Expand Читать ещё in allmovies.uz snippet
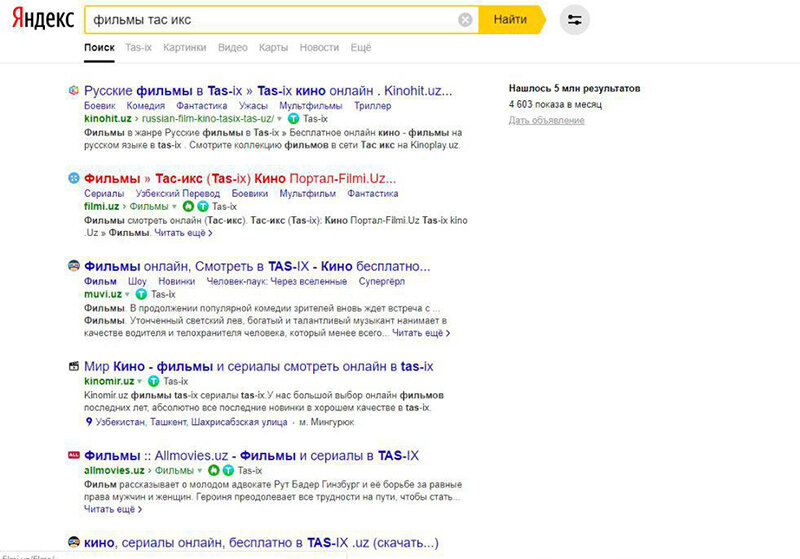 tap(113, 509)
